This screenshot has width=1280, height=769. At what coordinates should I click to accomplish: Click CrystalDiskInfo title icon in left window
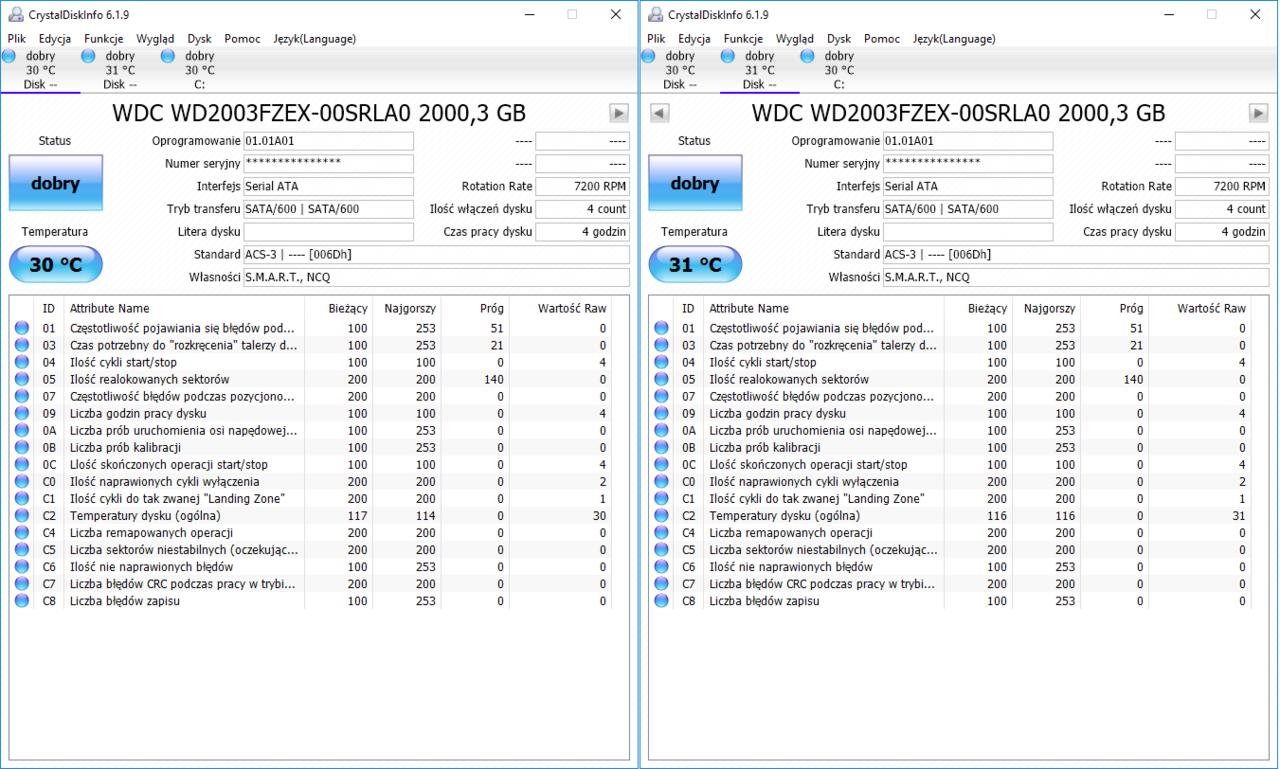(x=16, y=14)
